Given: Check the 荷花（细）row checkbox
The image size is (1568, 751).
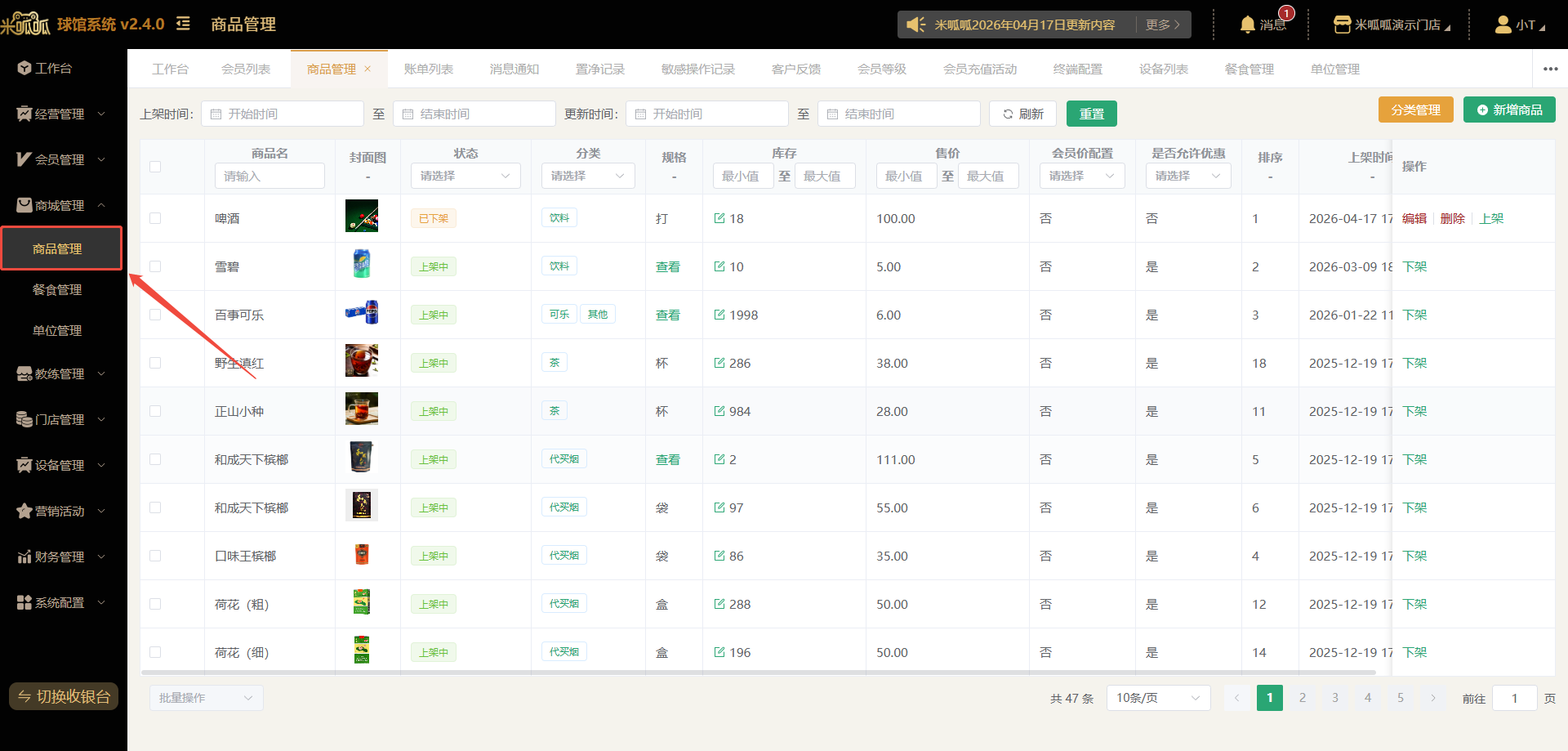Looking at the screenshot, I should pos(155,652).
